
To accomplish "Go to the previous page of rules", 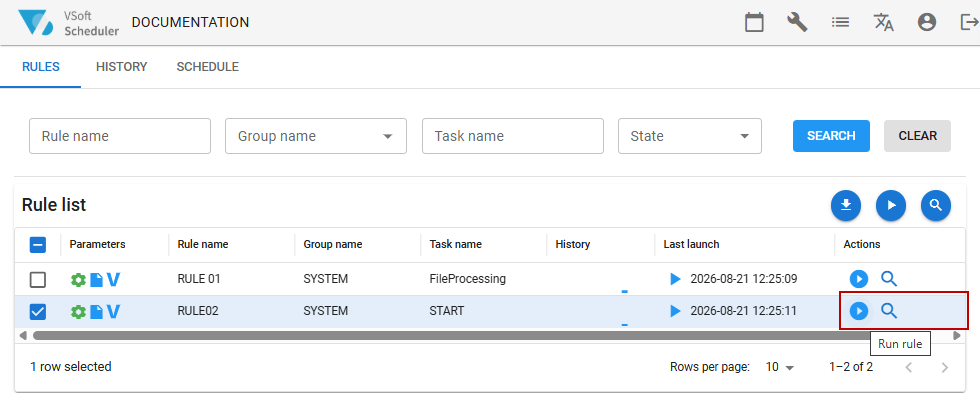I will click(909, 367).
